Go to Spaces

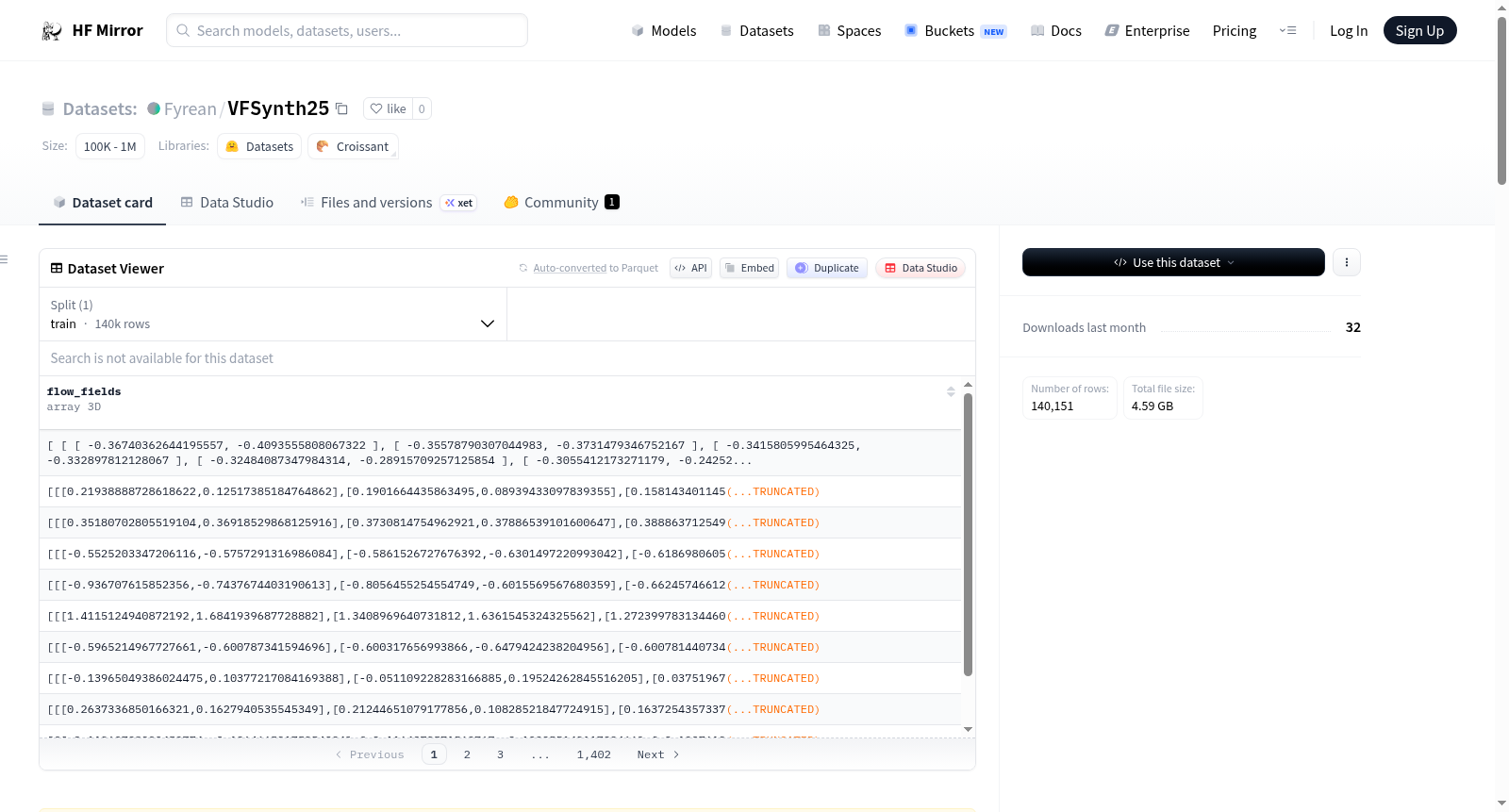click(x=850, y=31)
